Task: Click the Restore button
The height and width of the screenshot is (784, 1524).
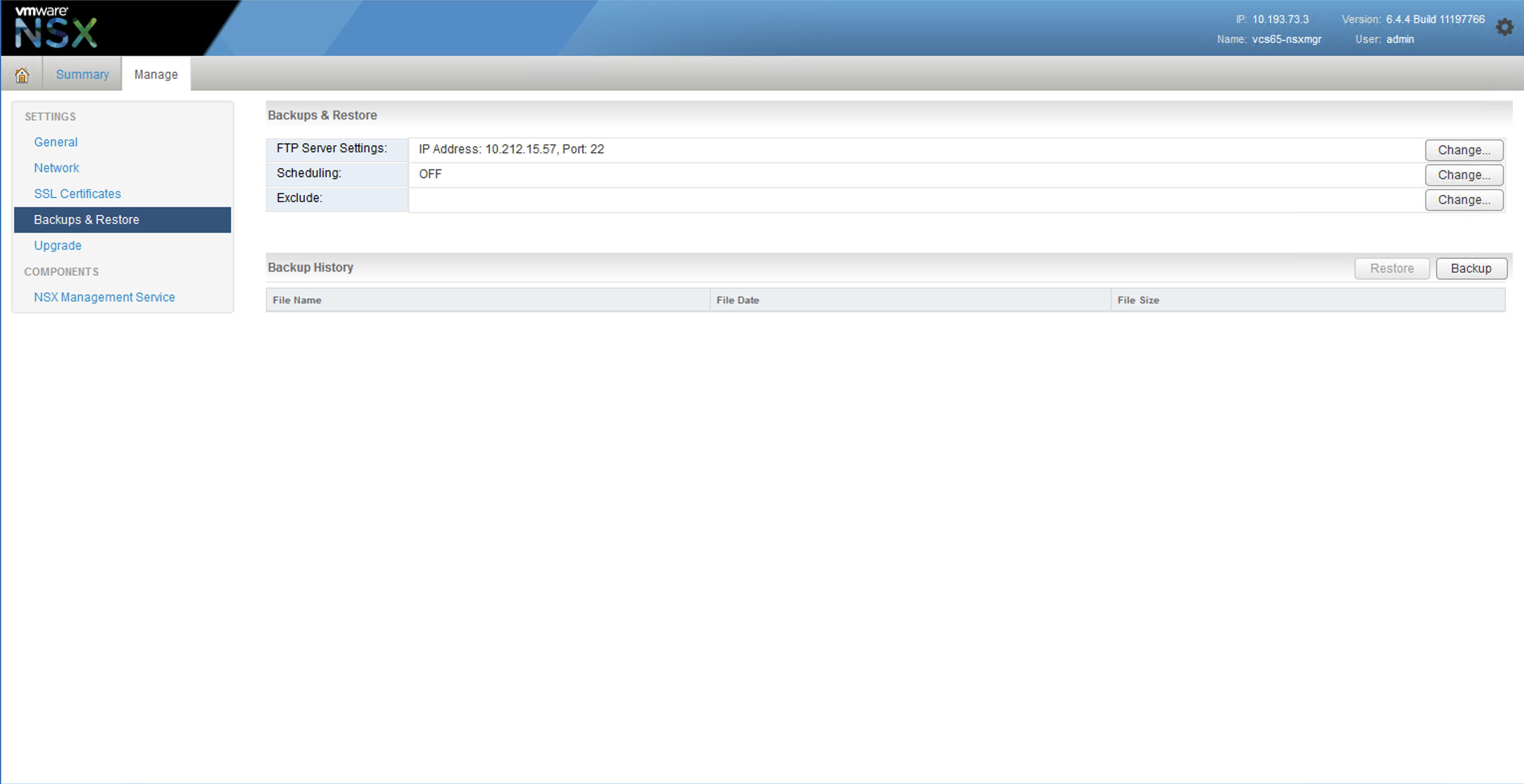Action: click(x=1392, y=269)
